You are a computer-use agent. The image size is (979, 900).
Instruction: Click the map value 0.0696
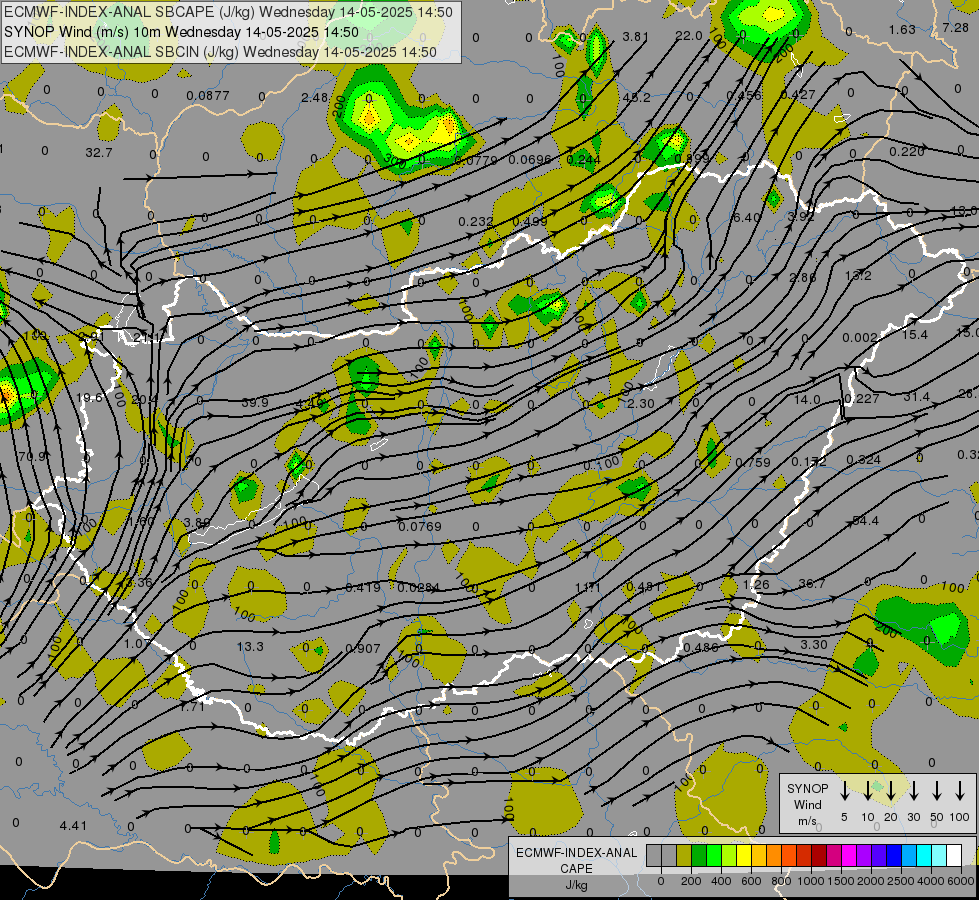[x=529, y=160]
